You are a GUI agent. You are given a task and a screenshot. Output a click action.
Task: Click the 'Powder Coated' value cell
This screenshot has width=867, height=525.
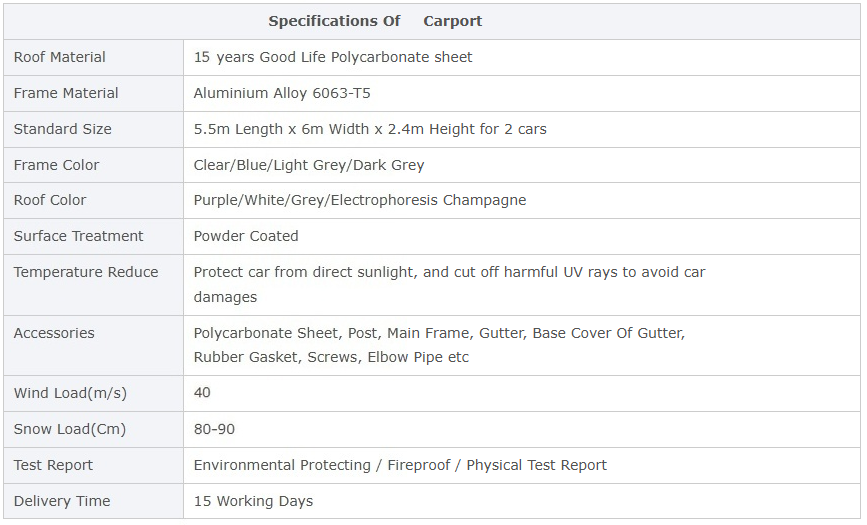pyautogui.click(x=246, y=236)
